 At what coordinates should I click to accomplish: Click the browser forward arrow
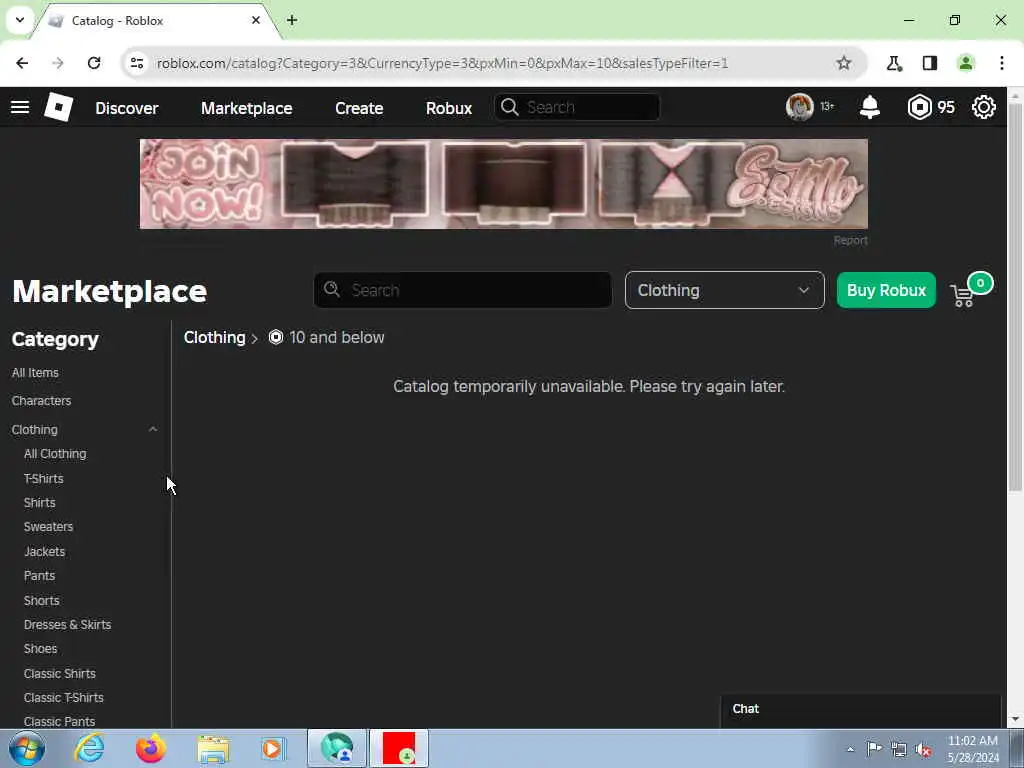pyautogui.click(x=58, y=63)
